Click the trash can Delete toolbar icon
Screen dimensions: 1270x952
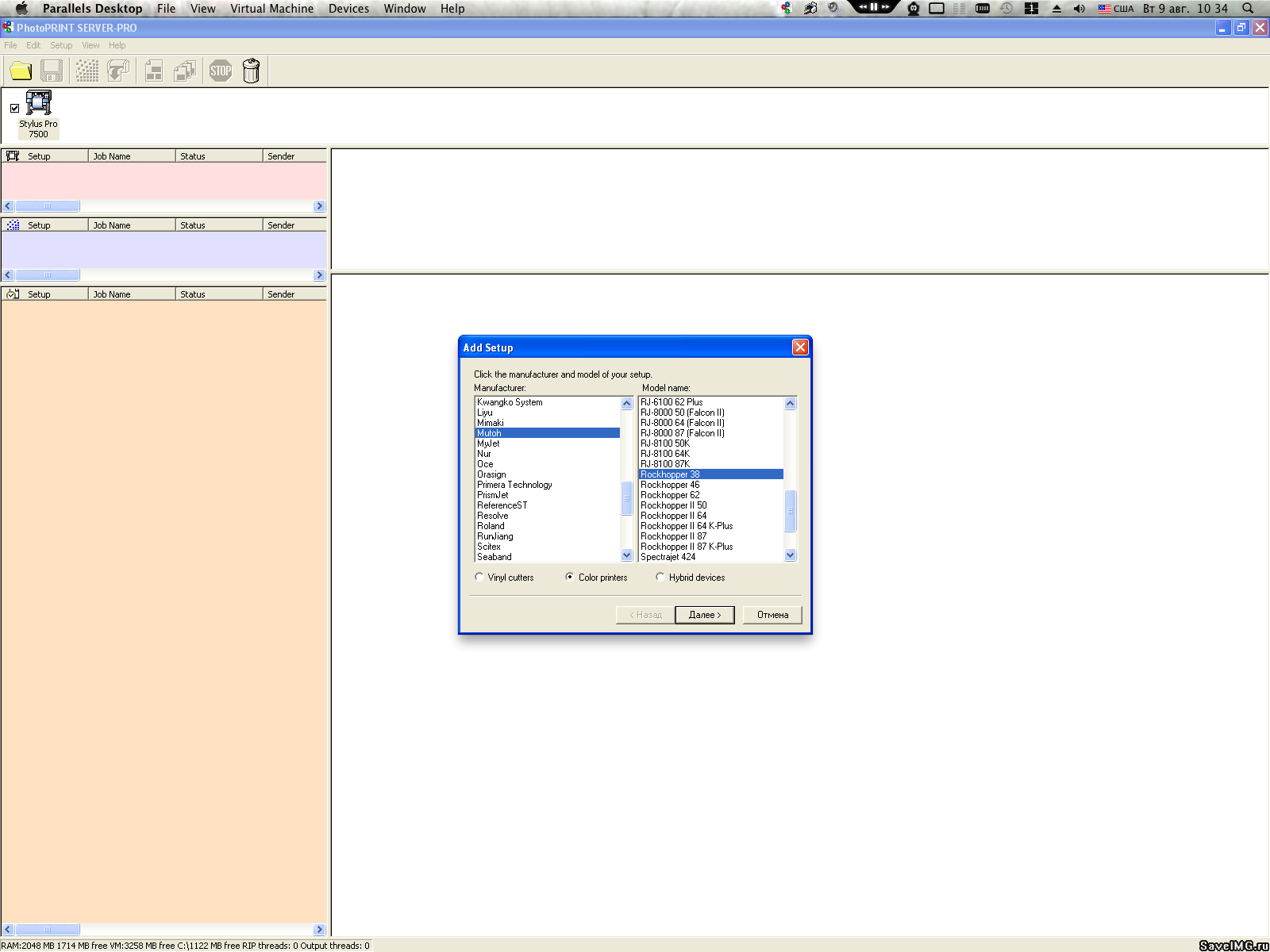click(252, 71)
